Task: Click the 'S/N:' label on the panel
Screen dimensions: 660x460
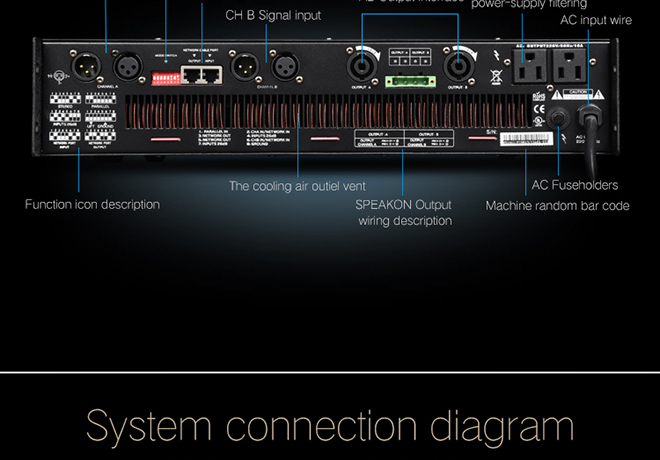Action: pyautogui.click(x=492, y=132)
